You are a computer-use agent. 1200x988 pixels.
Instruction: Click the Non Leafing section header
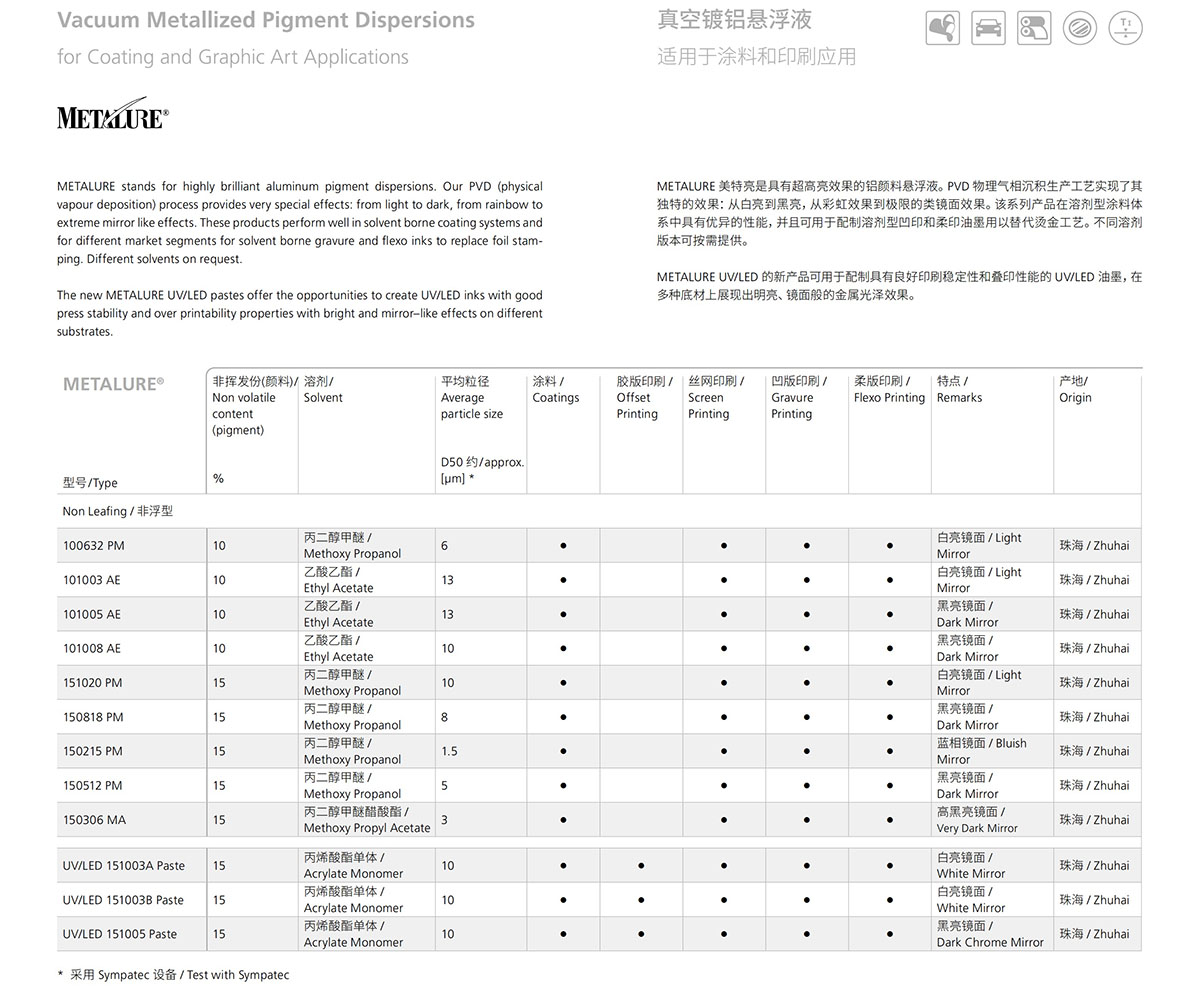[x=117, y=511]
